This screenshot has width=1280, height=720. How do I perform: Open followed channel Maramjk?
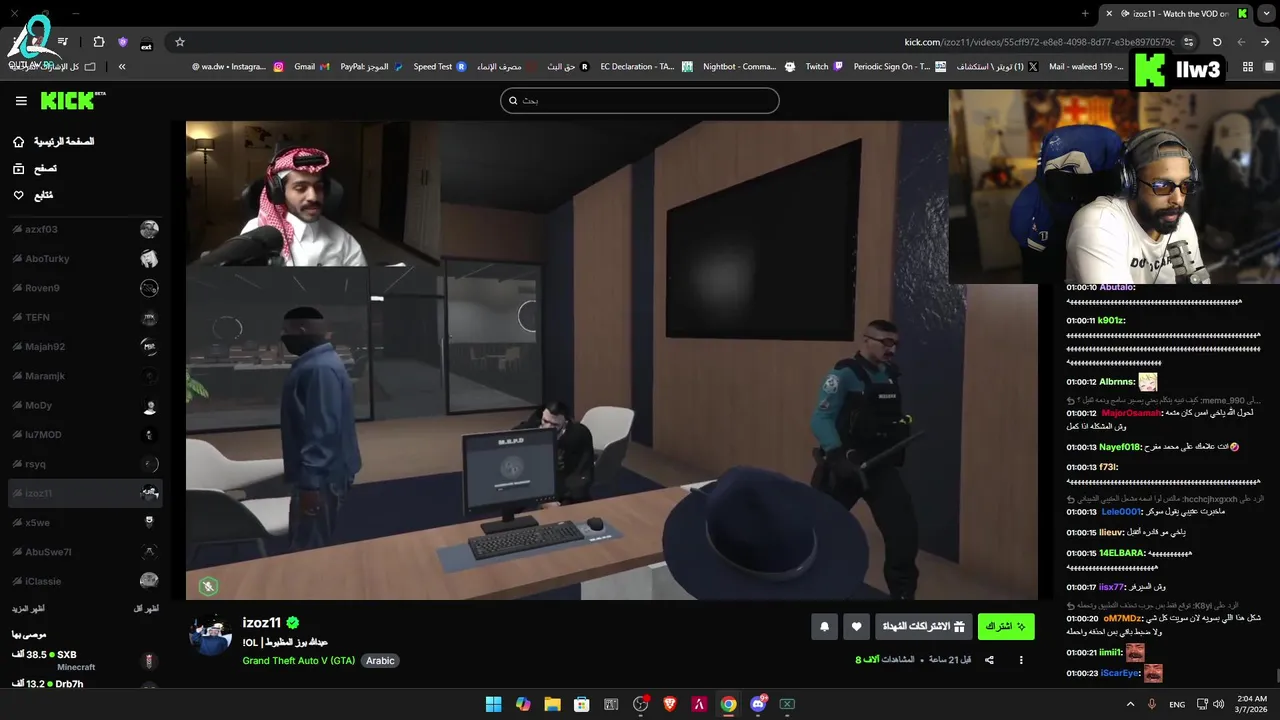[85, 376]
